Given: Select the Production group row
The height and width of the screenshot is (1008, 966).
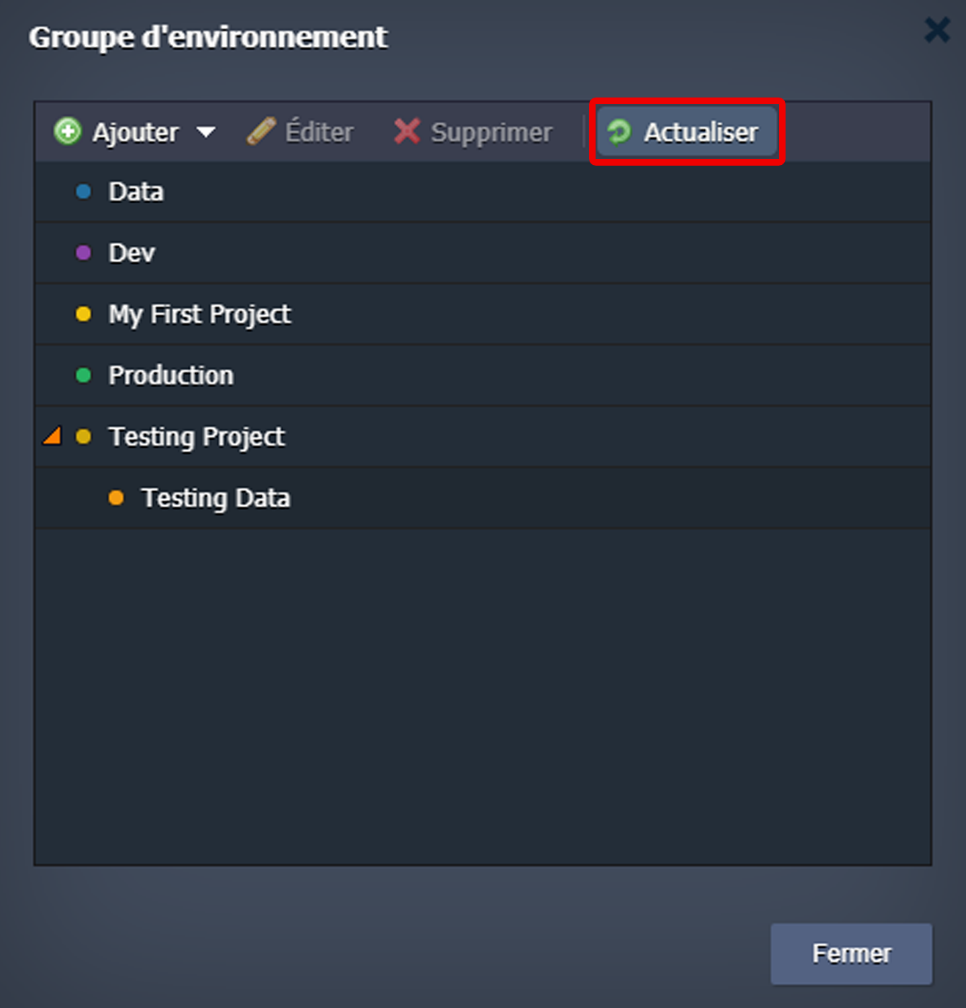Looking at the screenshot, I should click(483, 375).
